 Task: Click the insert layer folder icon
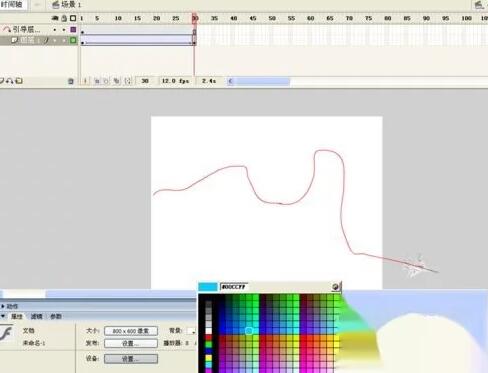pos(19,81)
